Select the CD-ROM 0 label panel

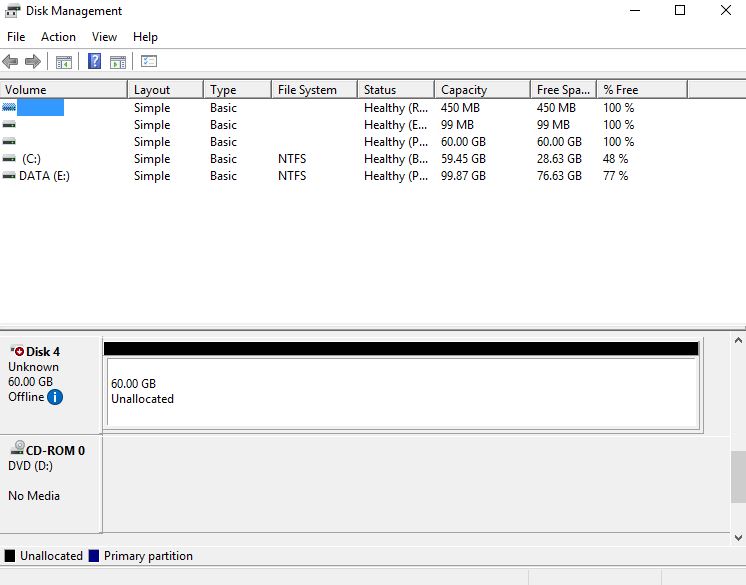(x=50, y=484)
